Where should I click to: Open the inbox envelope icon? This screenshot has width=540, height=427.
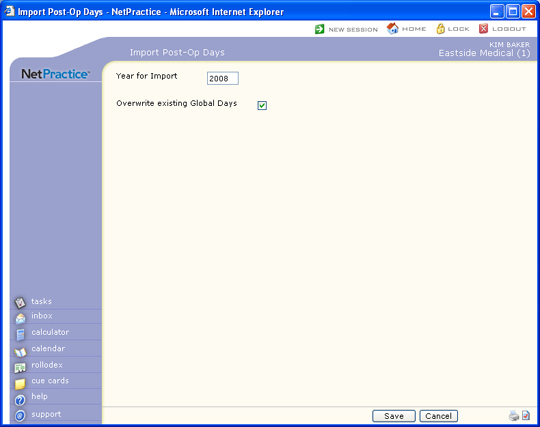(x=20, y=319)
